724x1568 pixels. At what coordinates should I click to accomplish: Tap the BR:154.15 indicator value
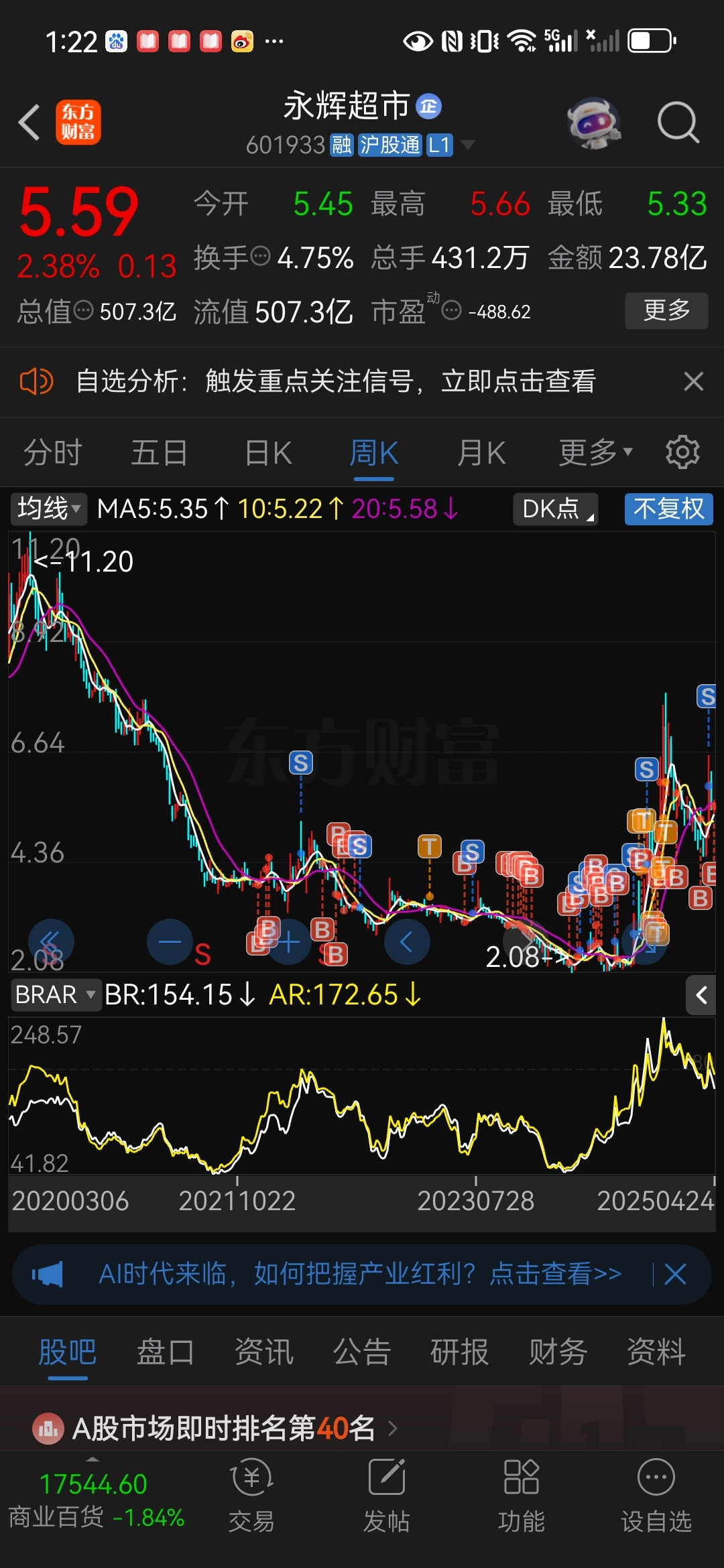click(x=180, y=994)
